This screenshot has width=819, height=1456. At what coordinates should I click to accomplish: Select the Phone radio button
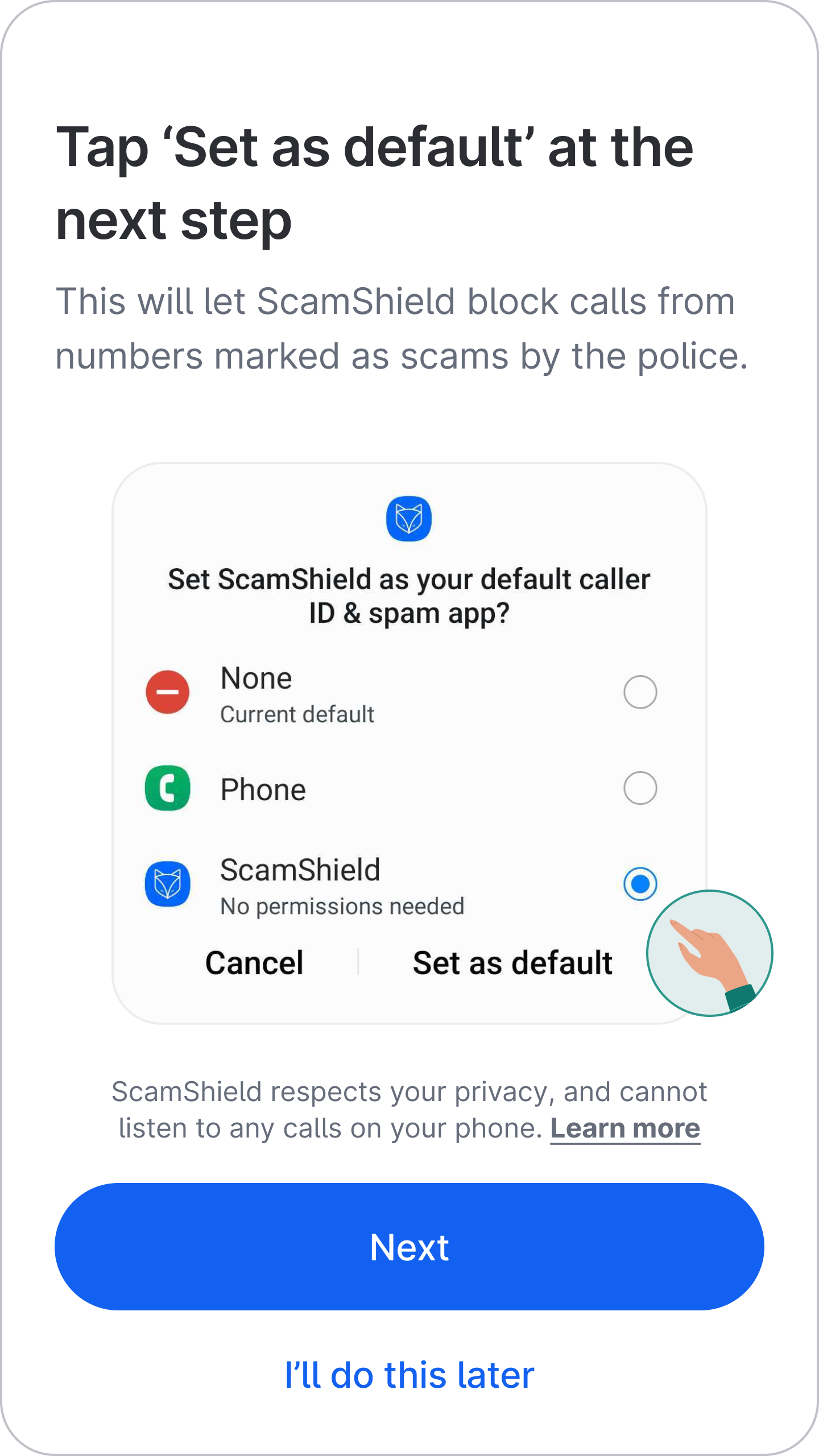640,788
